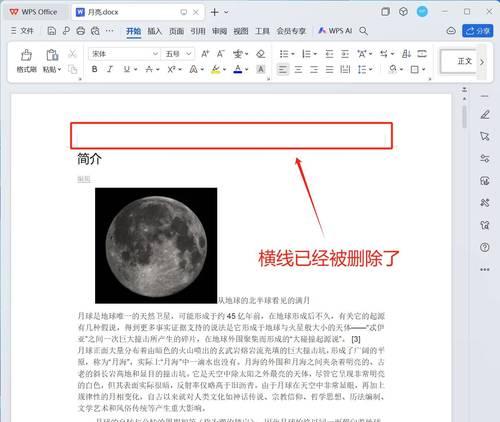Open the sidebar help question icon
This screenshot has height=422, width=500.
pos(485,247)
